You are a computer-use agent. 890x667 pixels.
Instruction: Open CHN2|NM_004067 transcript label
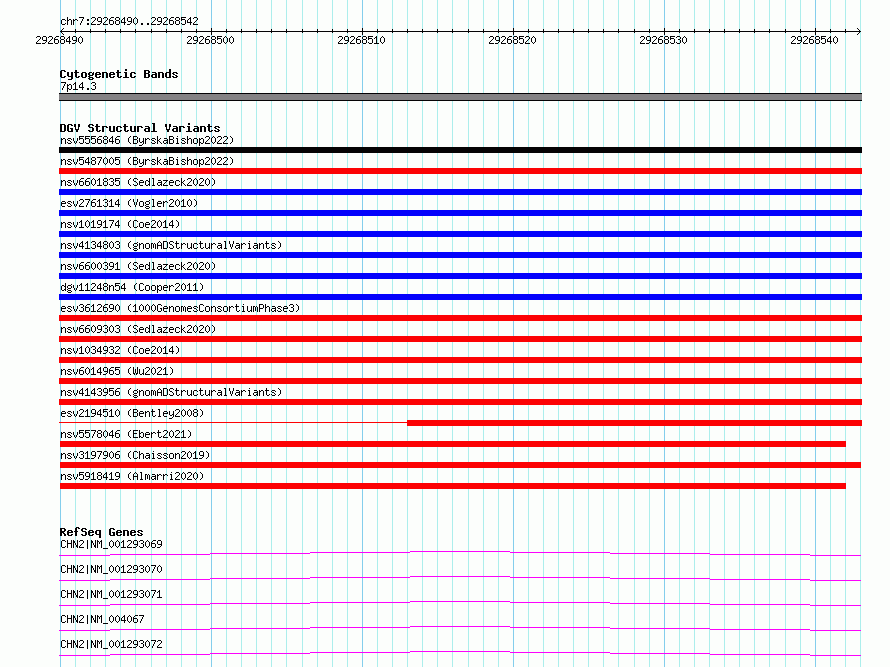(x=102, y=619)
